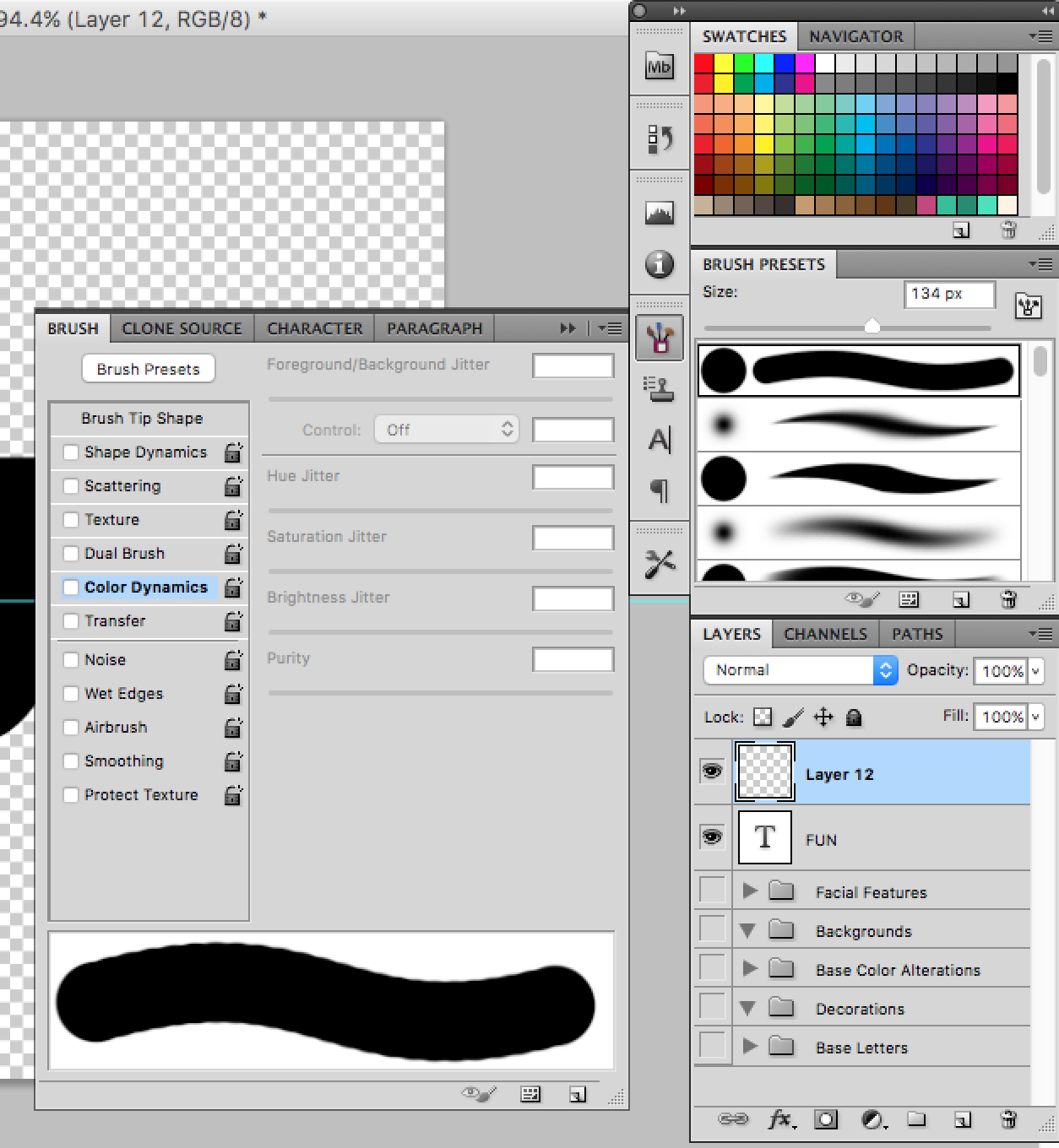This screenshot has width=1059, height=1148.
Task: Link layers icon at Layers panel bottom
Action: click(732, 1119)
